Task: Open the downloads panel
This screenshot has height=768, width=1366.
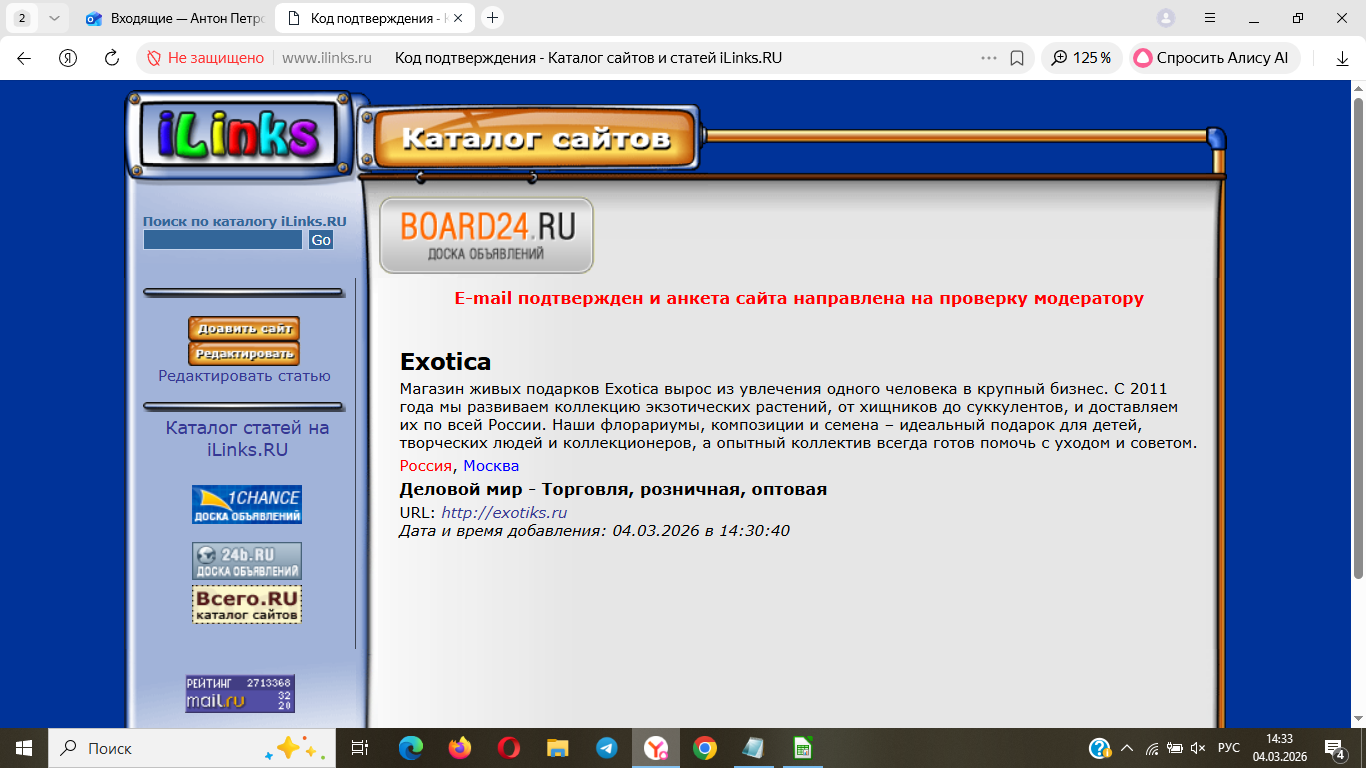Action: (x=1342, y=58)
